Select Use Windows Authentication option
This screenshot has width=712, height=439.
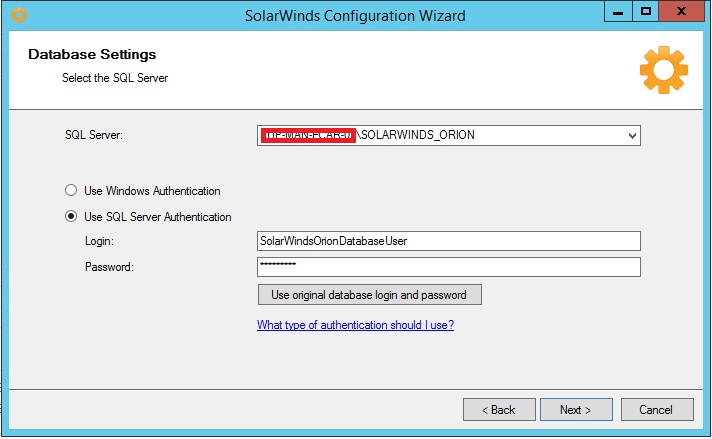(71, 191)
